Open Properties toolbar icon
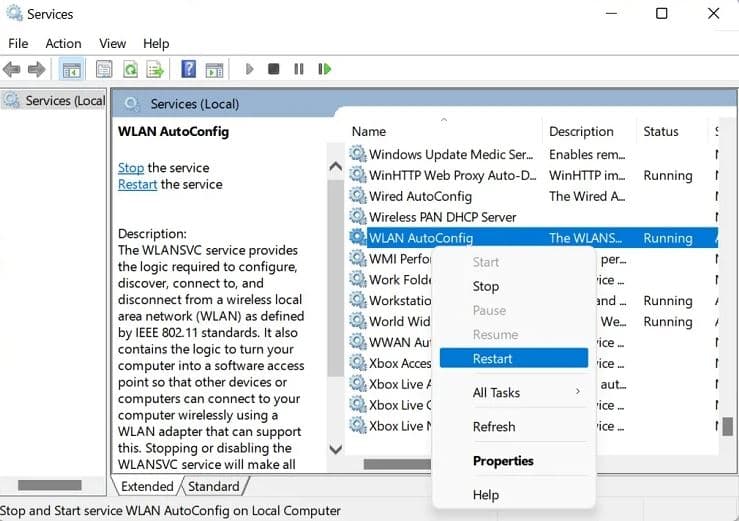 tap(104, 69)
